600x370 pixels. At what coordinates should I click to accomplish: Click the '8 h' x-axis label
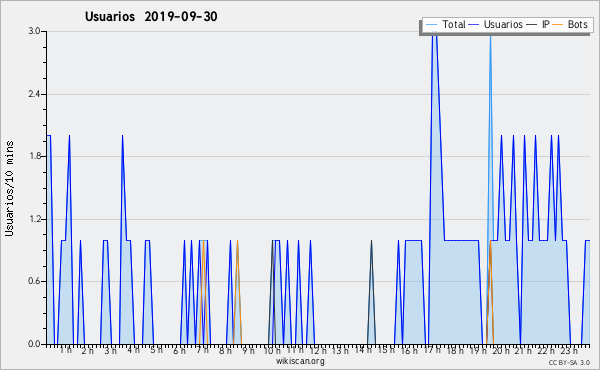coord(225,350)
